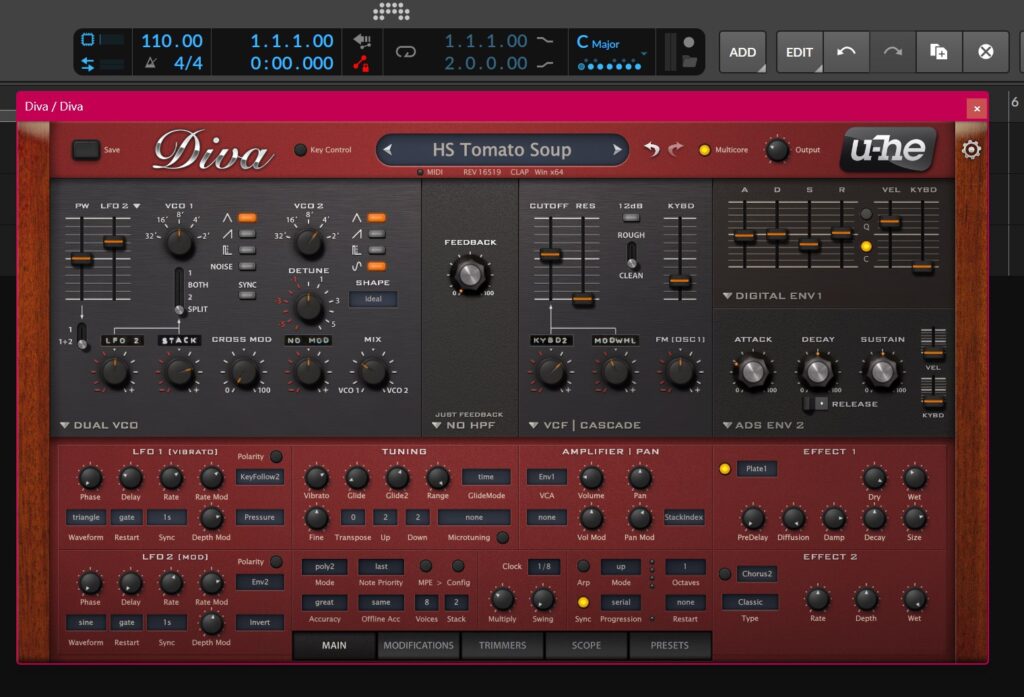
Task: Toggle arpeggiator Sync LED
Action: (x=583, y=602)
